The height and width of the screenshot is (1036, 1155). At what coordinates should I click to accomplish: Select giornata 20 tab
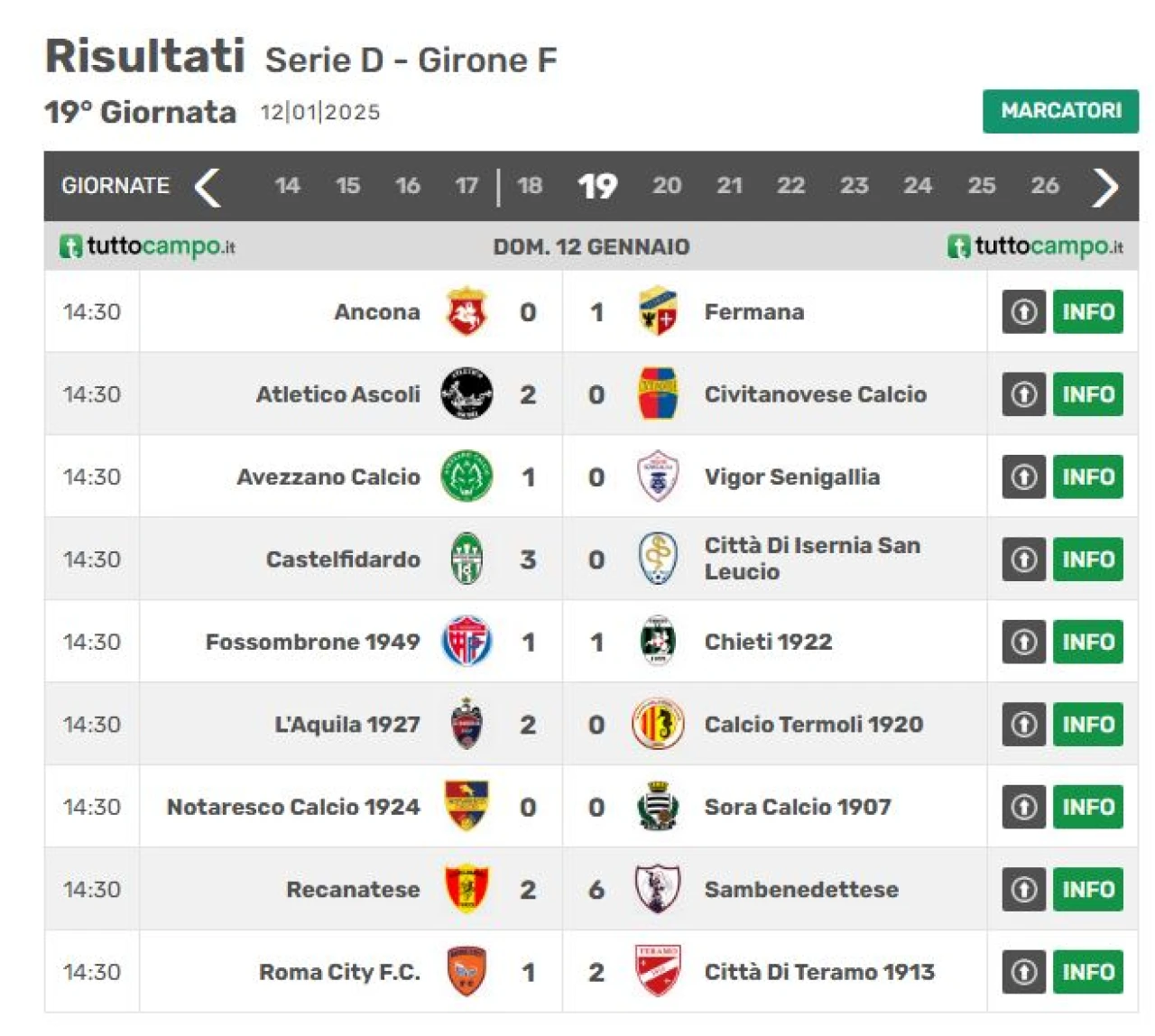point(667,186)
